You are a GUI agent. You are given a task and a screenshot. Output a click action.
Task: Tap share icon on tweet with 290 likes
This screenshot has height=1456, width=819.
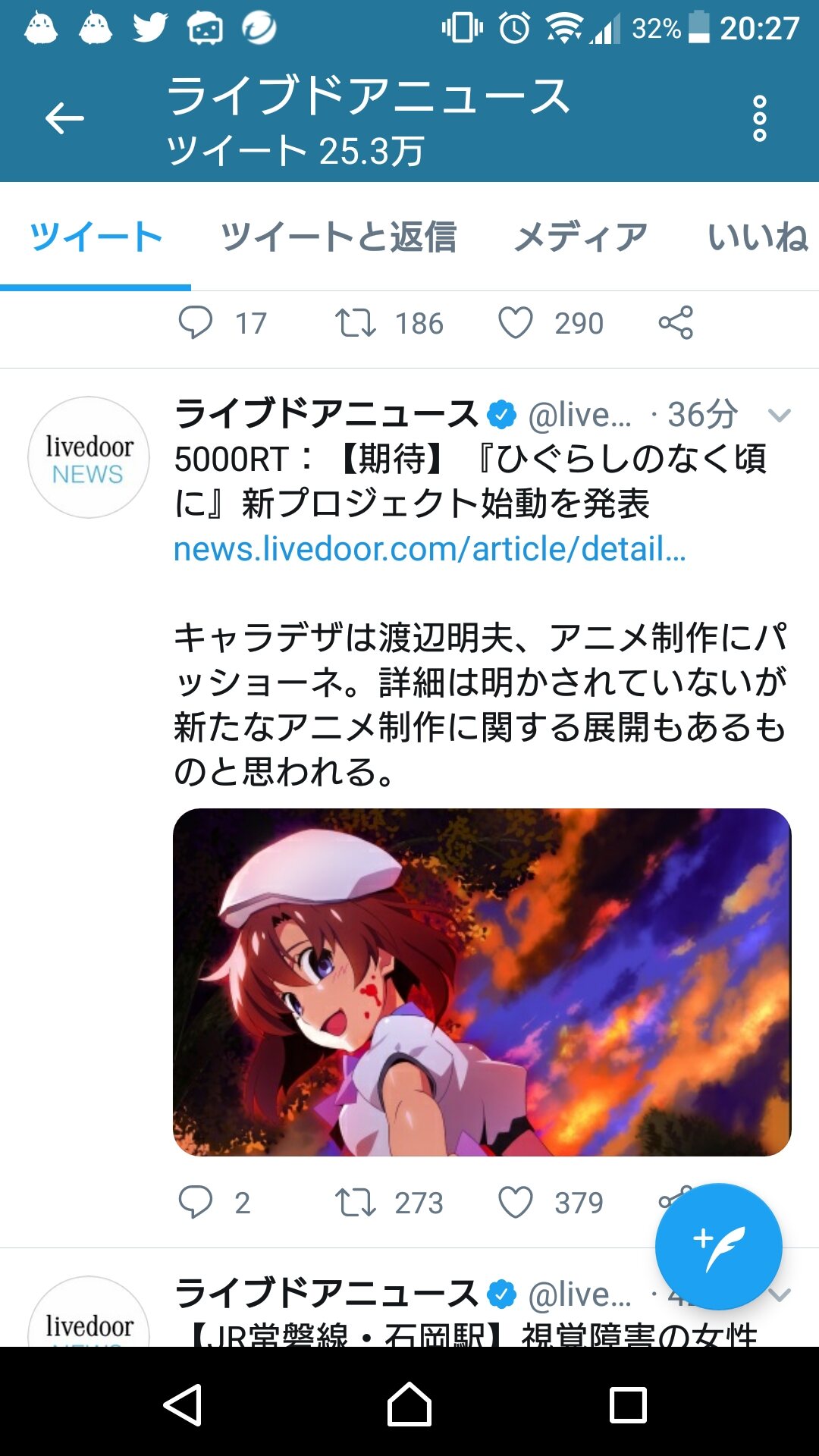(x=676, y=322)
